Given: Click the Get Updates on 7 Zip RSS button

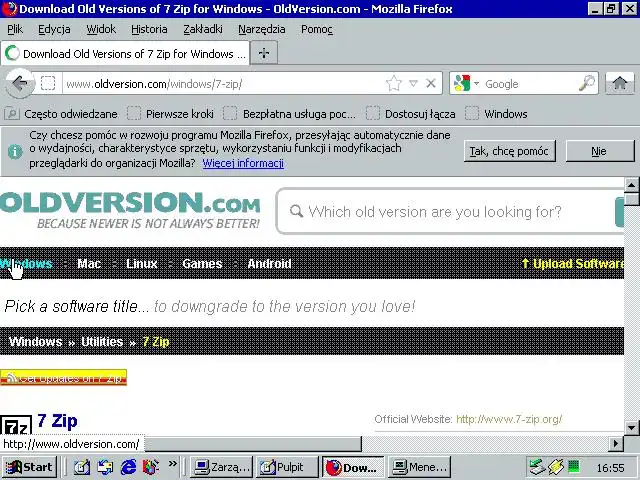Looking at the screenshot, I should point(64,378).
